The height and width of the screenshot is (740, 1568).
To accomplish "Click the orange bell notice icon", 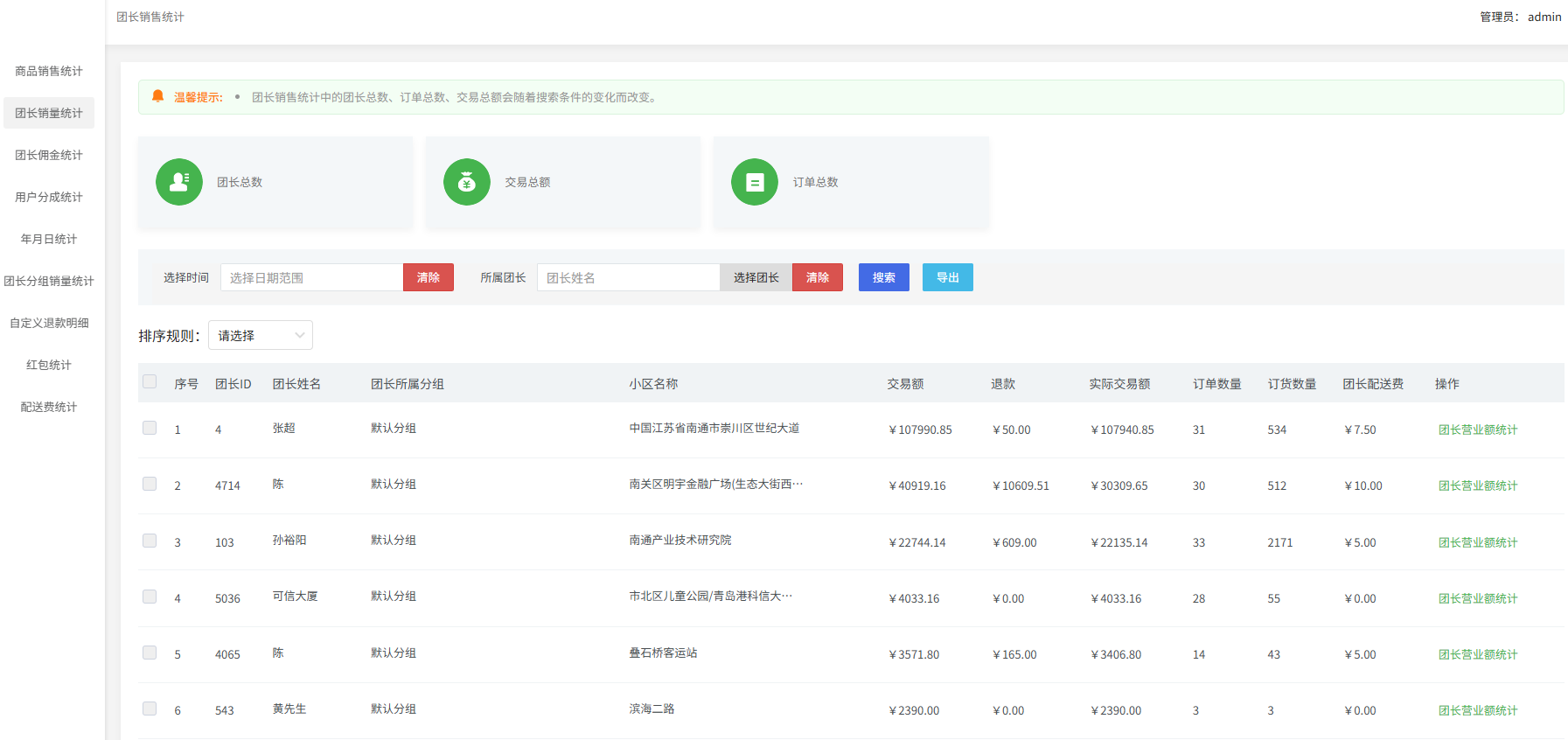I will pos(158,96).
